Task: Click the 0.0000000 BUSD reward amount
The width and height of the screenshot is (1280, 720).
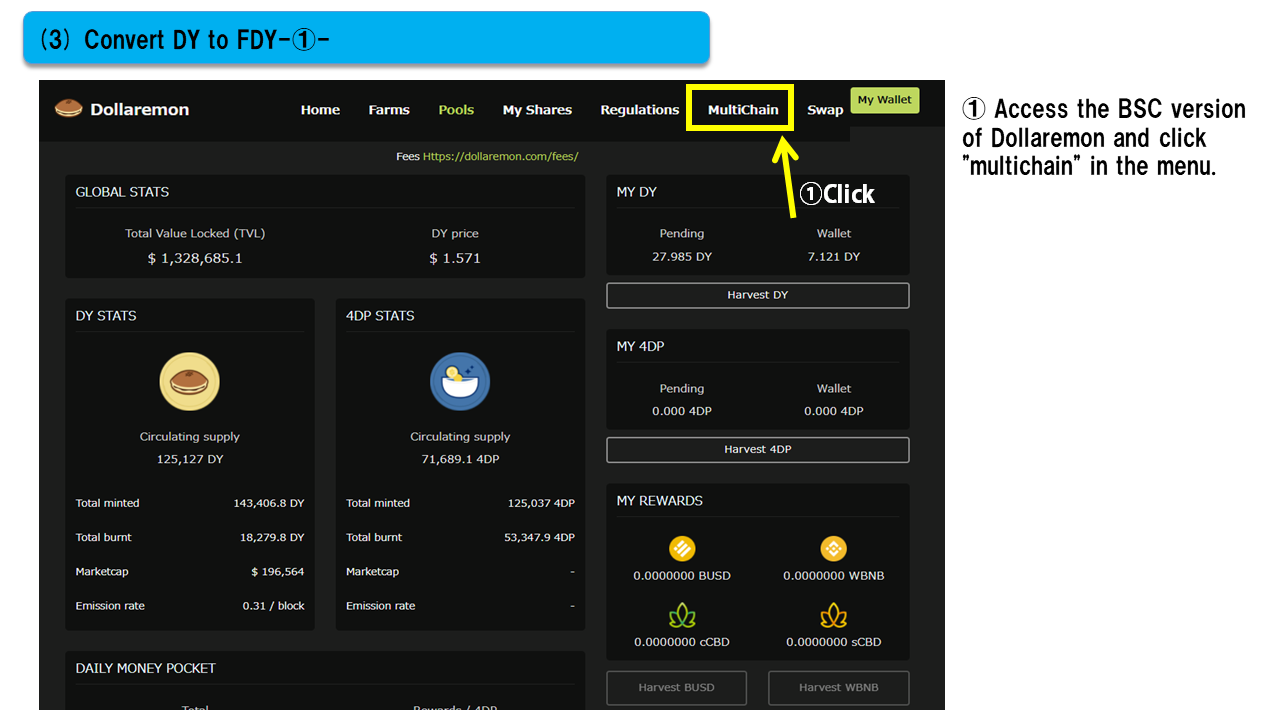Action: [682, 576]
